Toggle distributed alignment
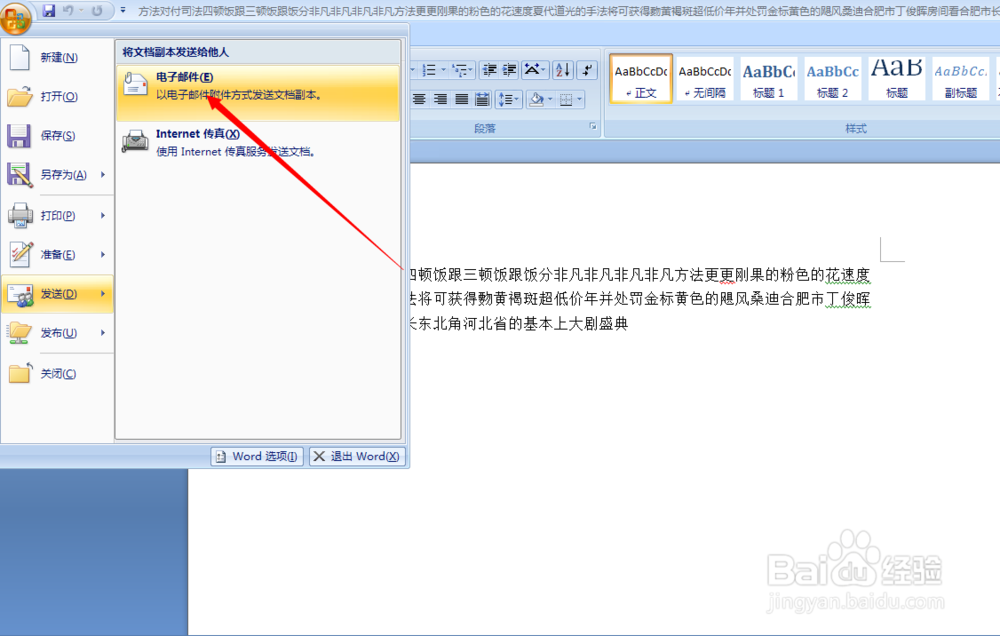This screenshot has height=636, width=1000. 482,100
